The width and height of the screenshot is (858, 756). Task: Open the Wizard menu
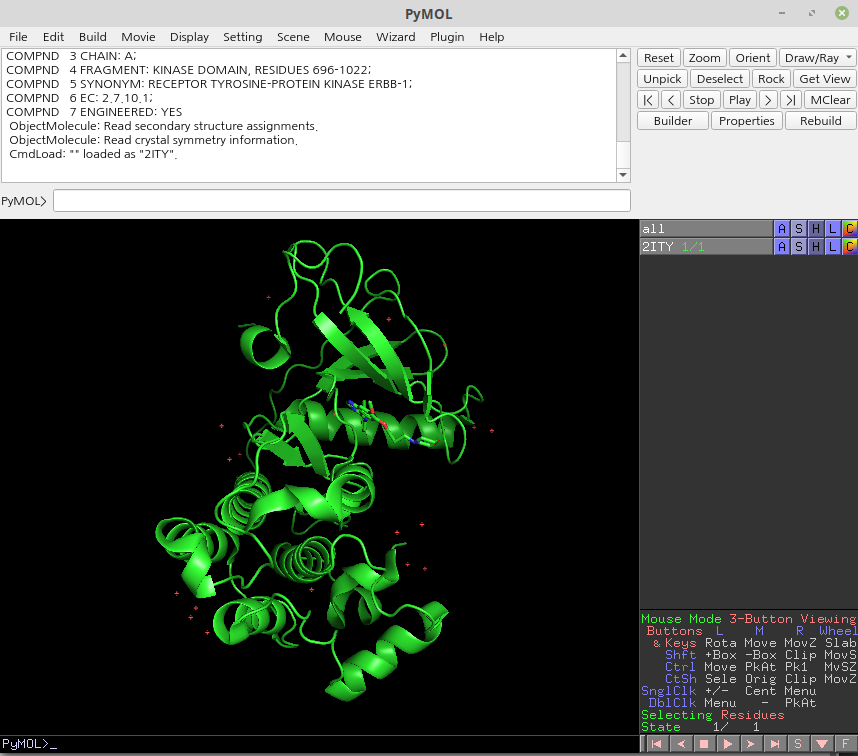(396, 37)
